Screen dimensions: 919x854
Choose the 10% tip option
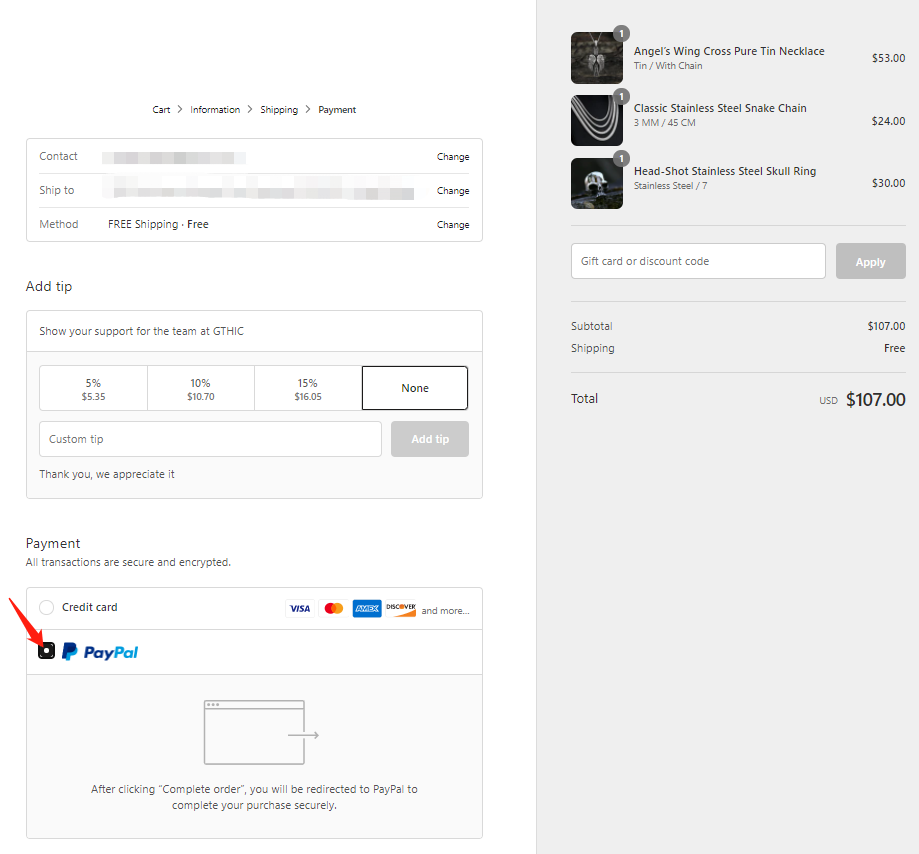click(x=200, y=388)
